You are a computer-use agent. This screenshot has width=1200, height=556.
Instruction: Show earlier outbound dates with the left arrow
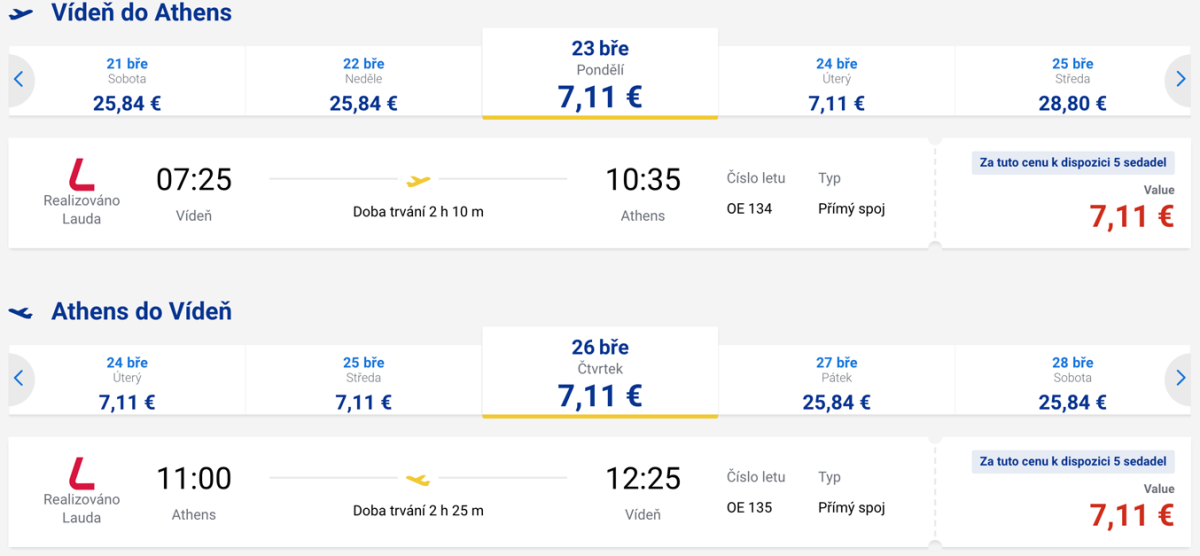point(18,80)
